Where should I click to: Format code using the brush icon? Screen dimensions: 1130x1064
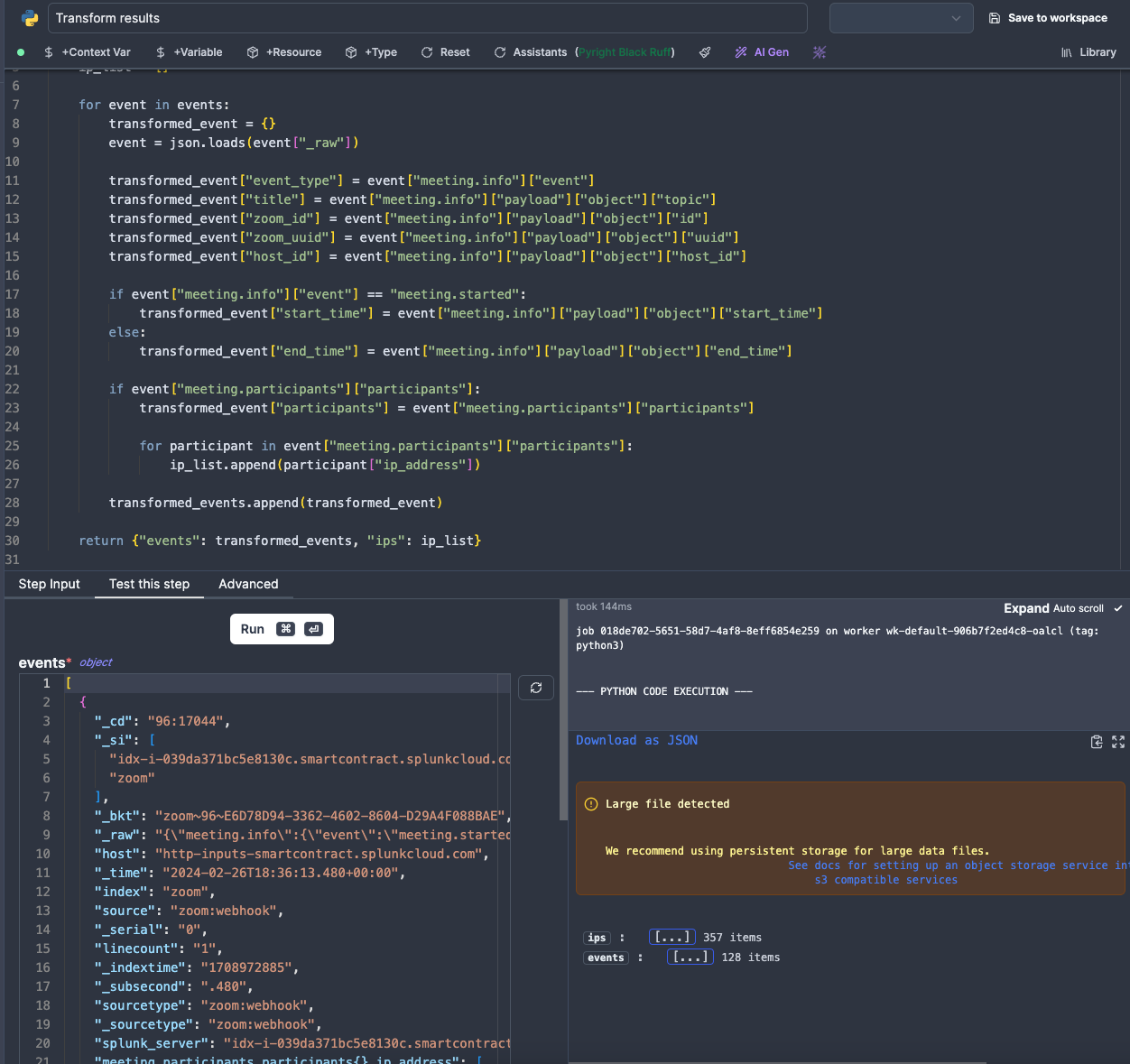pyautogui.click(x=705, y=52)
